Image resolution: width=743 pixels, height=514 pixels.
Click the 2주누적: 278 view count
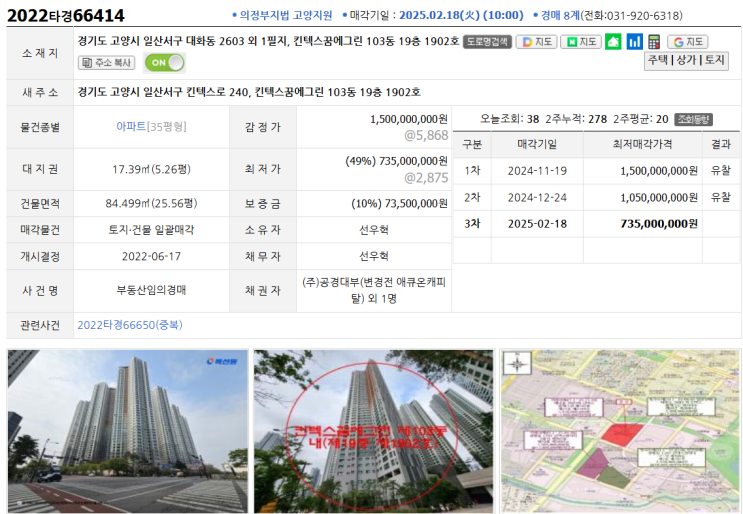coord(576,119)
